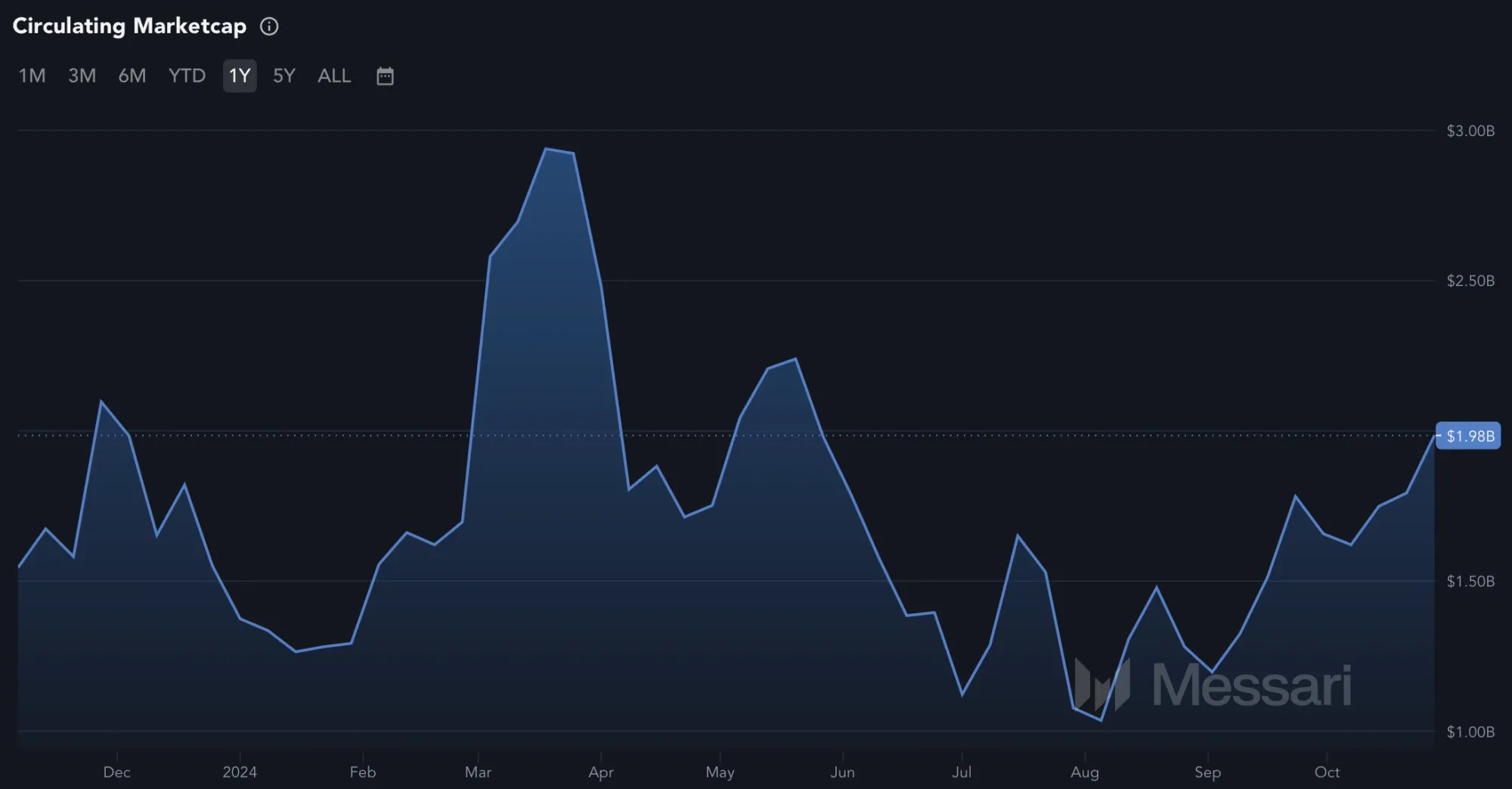Click the Apr label on the time axis

tap(601, 772)
